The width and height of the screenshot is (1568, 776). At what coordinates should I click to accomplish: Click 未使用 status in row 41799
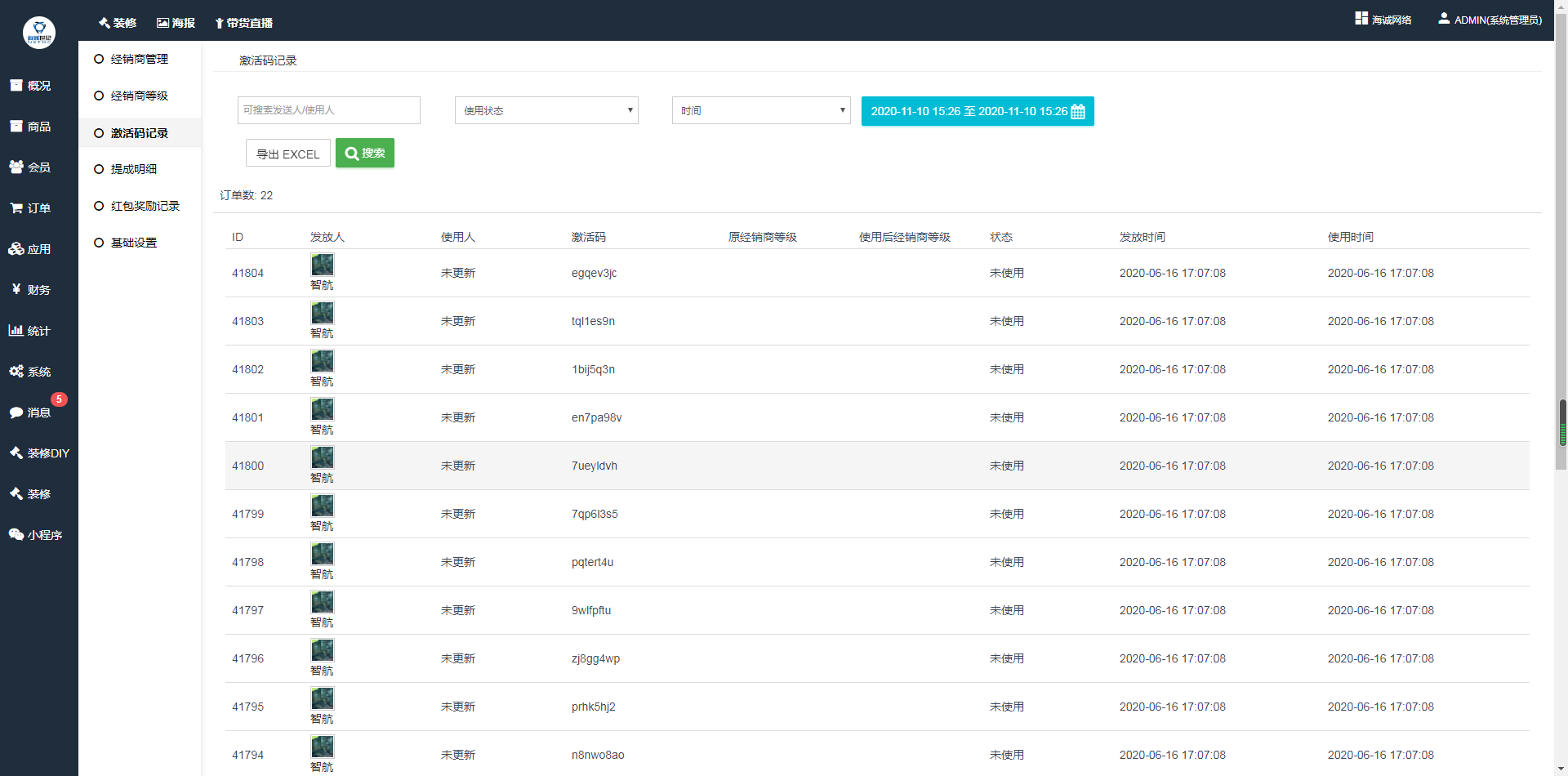tap(1007, 514)
